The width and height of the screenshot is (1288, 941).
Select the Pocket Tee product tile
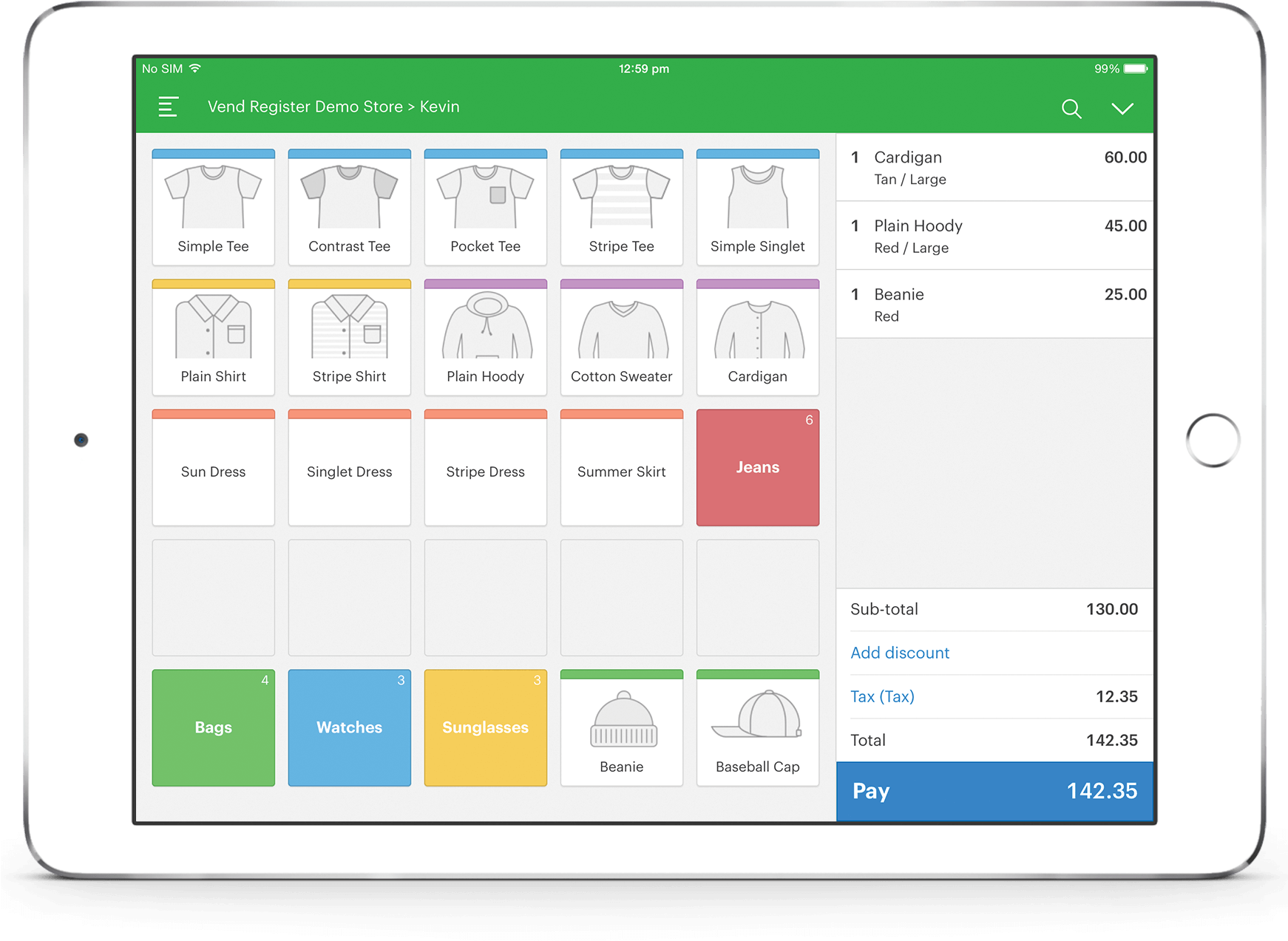coord(485,208)
